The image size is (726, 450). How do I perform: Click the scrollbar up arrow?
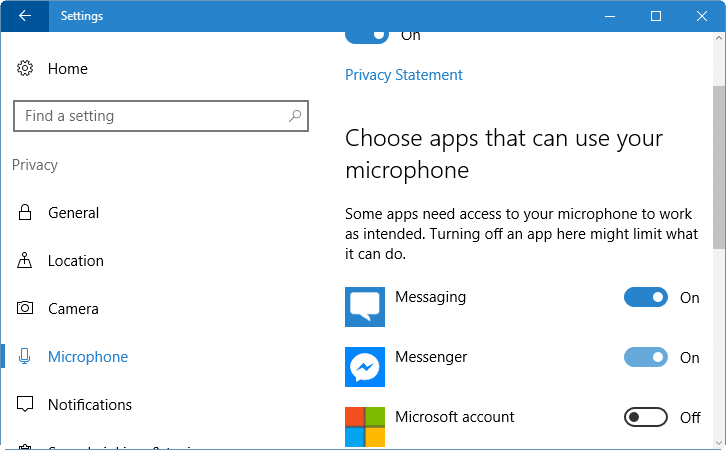pos(719,38)
